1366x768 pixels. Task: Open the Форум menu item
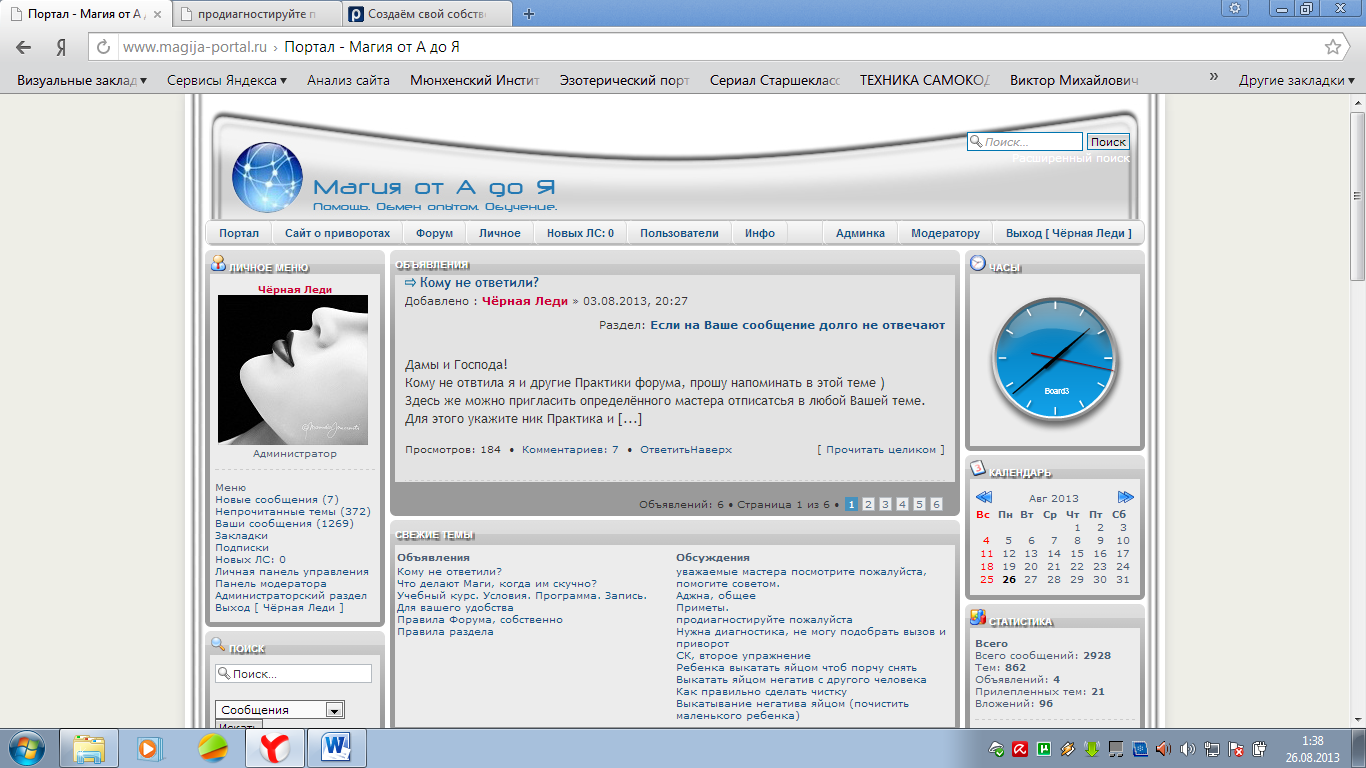pos(434,233)
